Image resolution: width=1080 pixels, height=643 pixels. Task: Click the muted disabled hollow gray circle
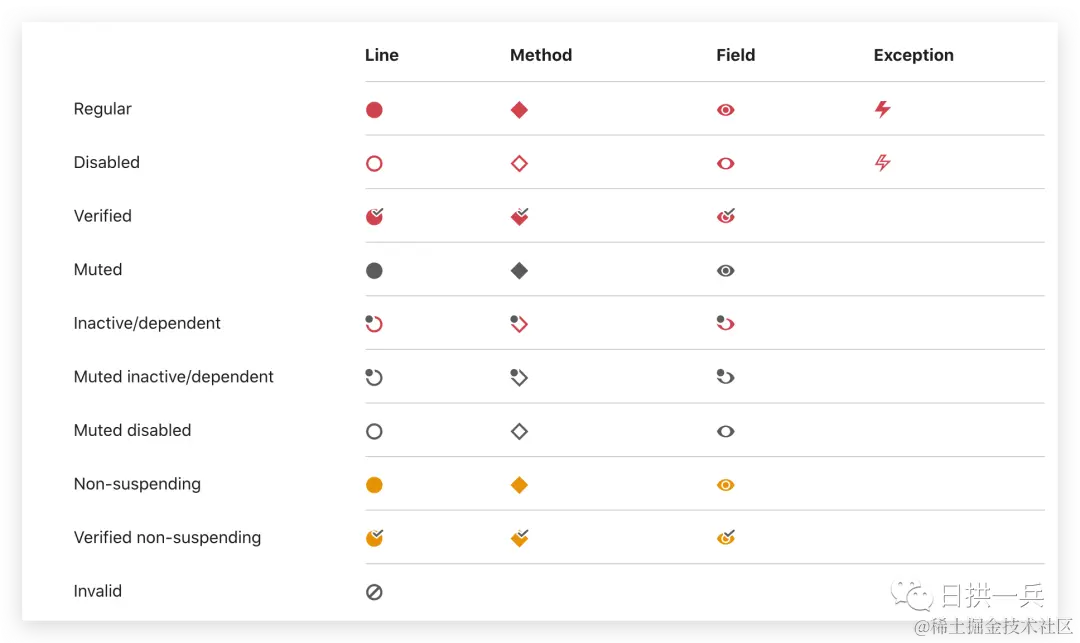(374, 432)
